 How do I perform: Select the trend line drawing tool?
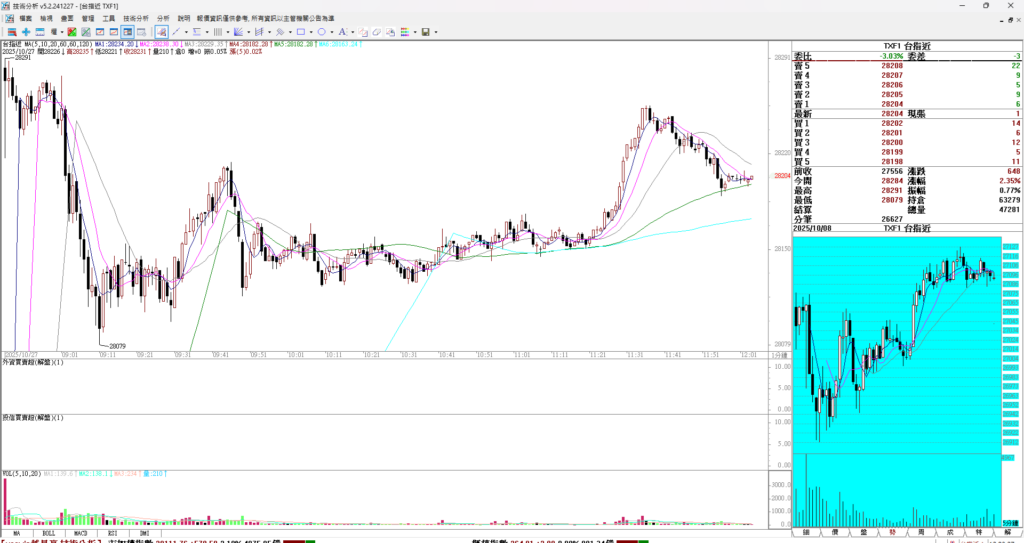176,32
